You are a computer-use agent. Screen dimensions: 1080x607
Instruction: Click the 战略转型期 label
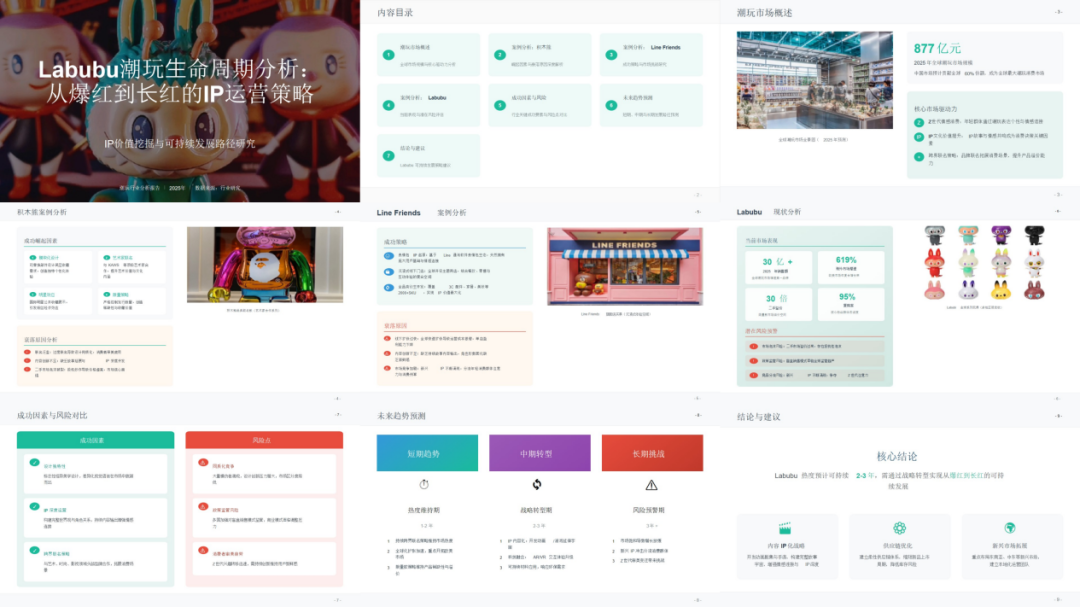[x=536, y=511]
